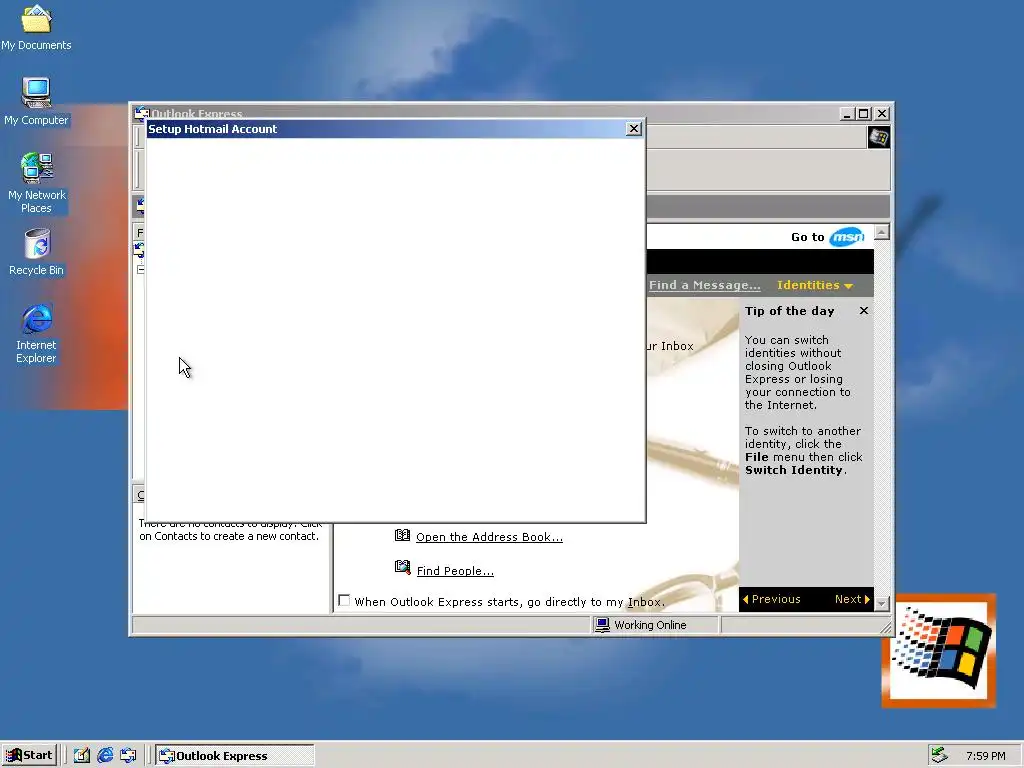
Task: Select the Recycle Bin icon
Action: [x=36, y=252]
